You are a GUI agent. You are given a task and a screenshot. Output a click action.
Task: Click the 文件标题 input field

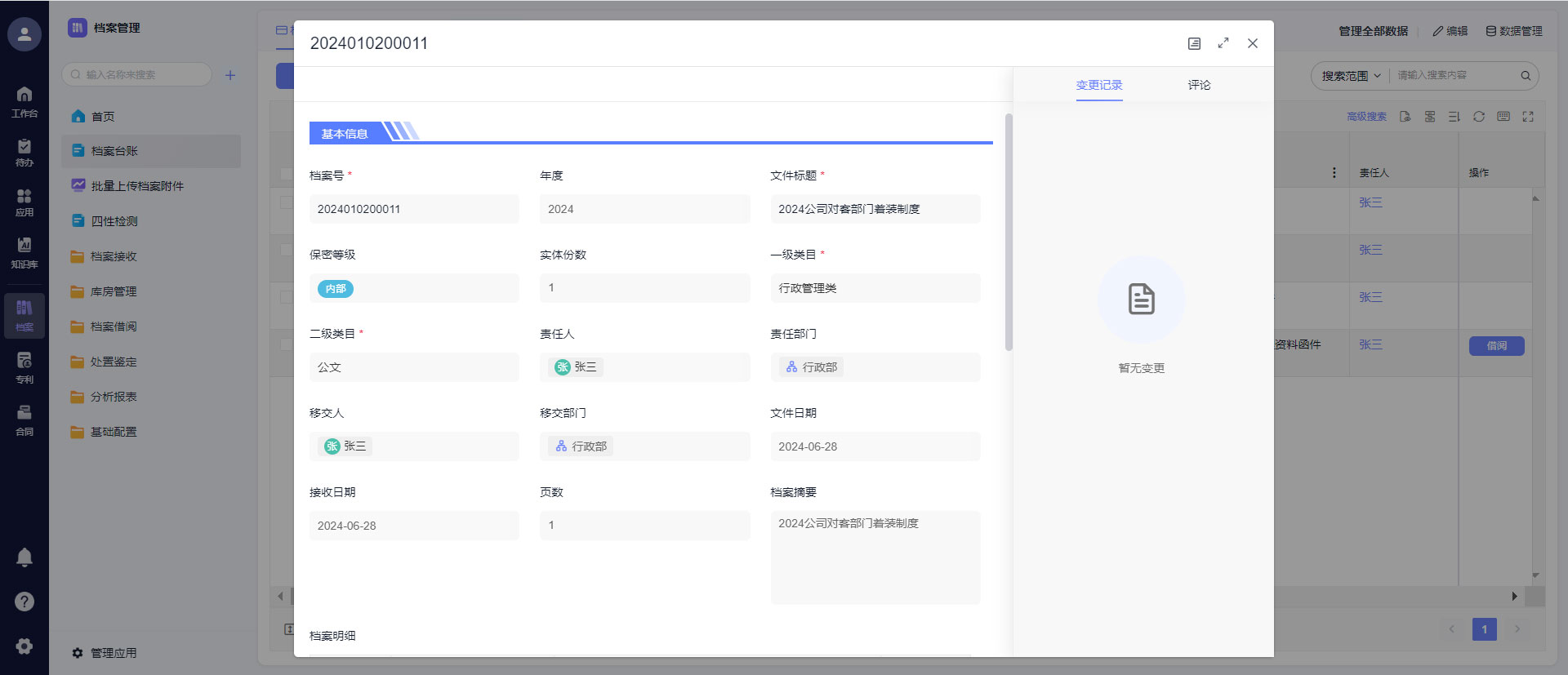tap(874, 209)
